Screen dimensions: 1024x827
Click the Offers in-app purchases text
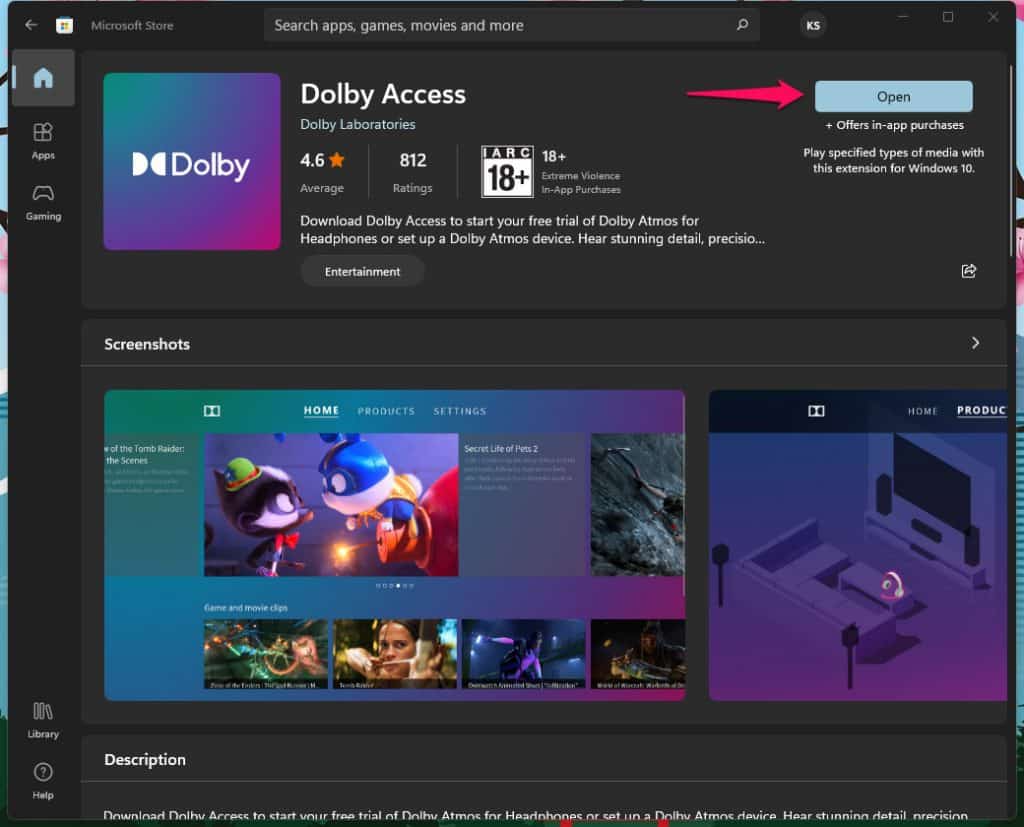[894, 125]
